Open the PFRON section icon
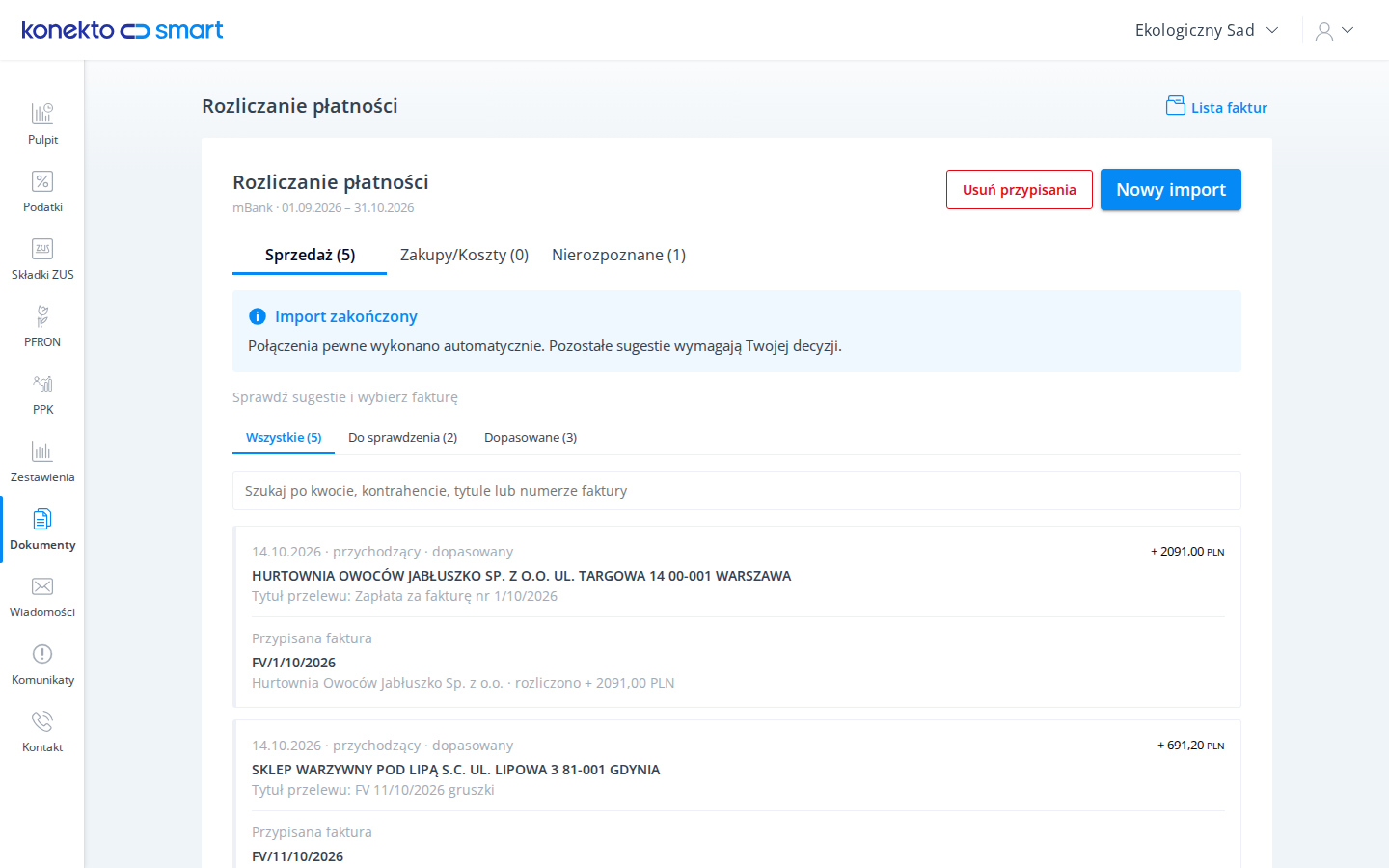Image resolution: width=1389 pixels, height=868 pixels. (x=42, y=316)
